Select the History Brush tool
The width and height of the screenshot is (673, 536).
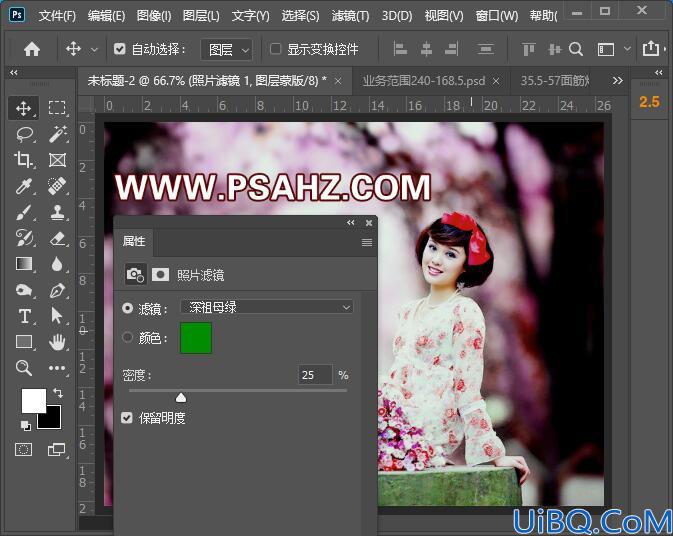[24, 238]
